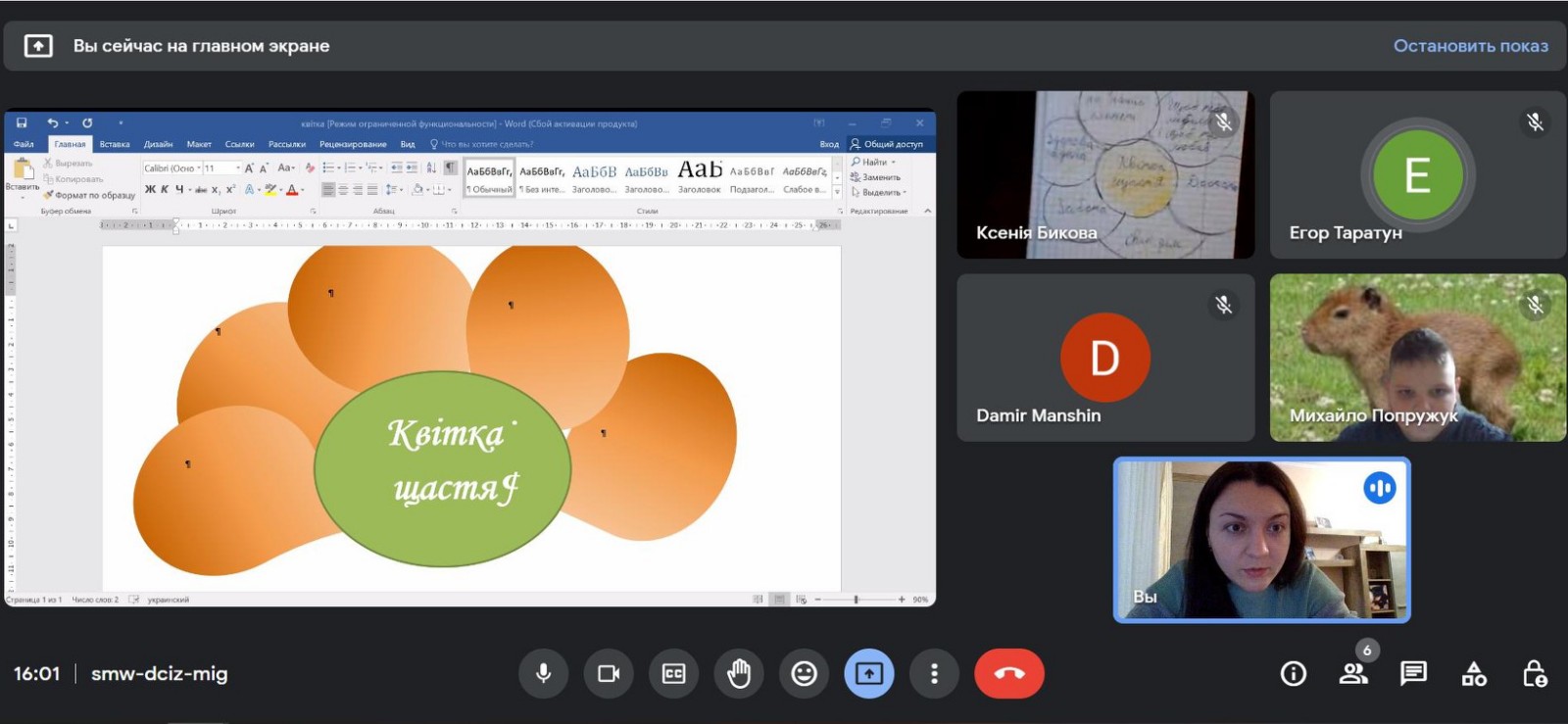Screen dimensions: 1568x724
Task: Click the present screen button
Action: 869,674
